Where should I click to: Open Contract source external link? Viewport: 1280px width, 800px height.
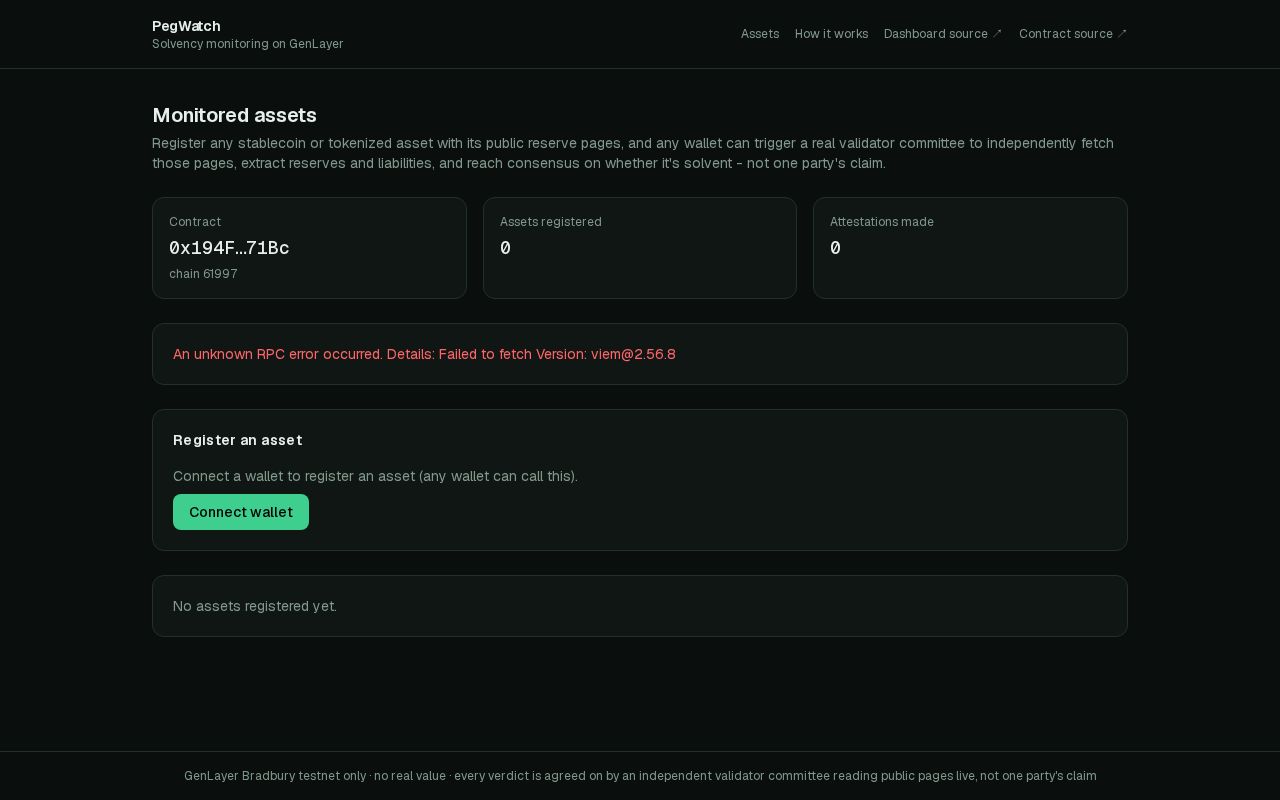pyautogui.click(x=1073, y=34)
